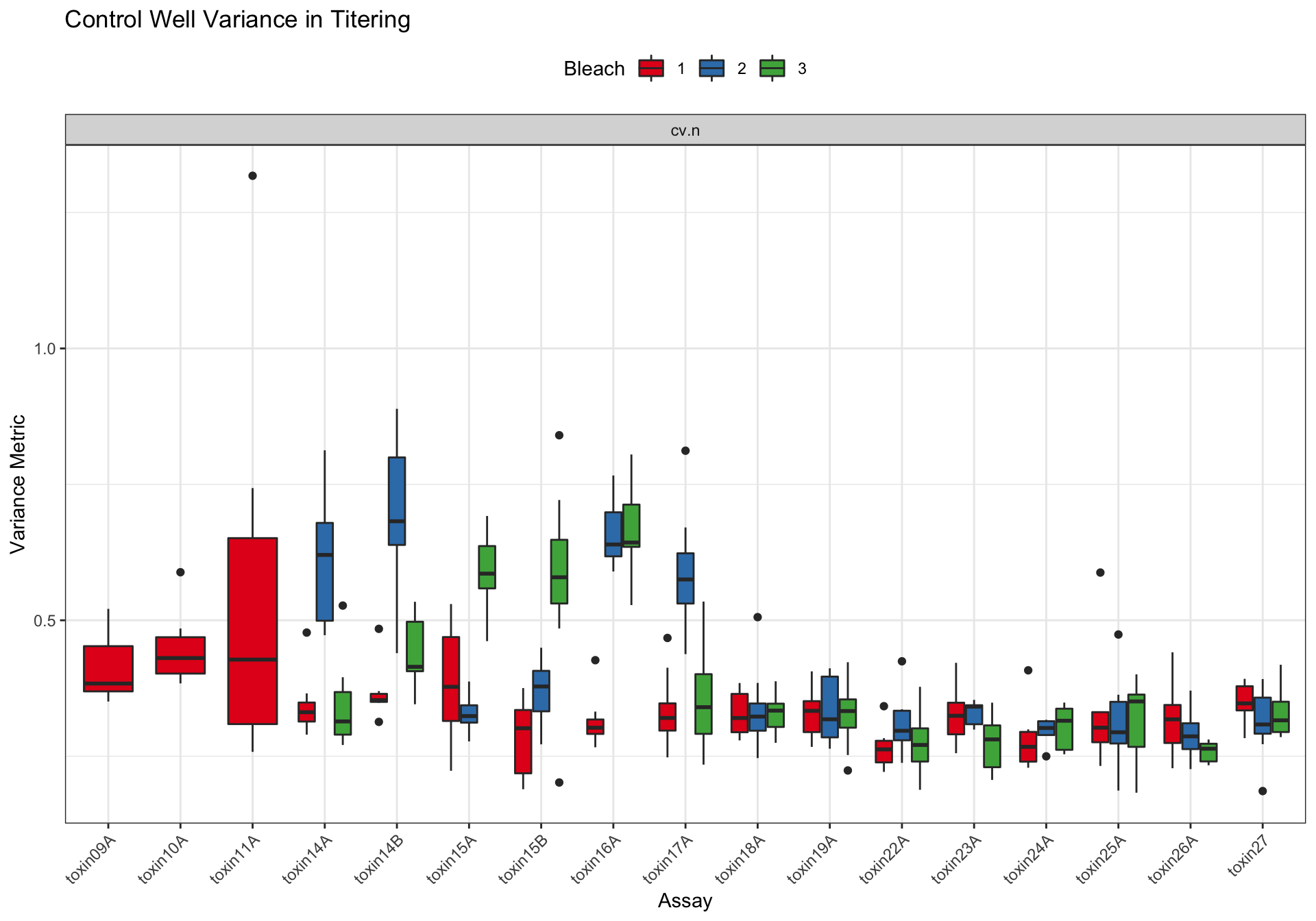Screen dimensions: 1316x921
Task: Click the Variance Metric axis title
Action: pos(18,484)
